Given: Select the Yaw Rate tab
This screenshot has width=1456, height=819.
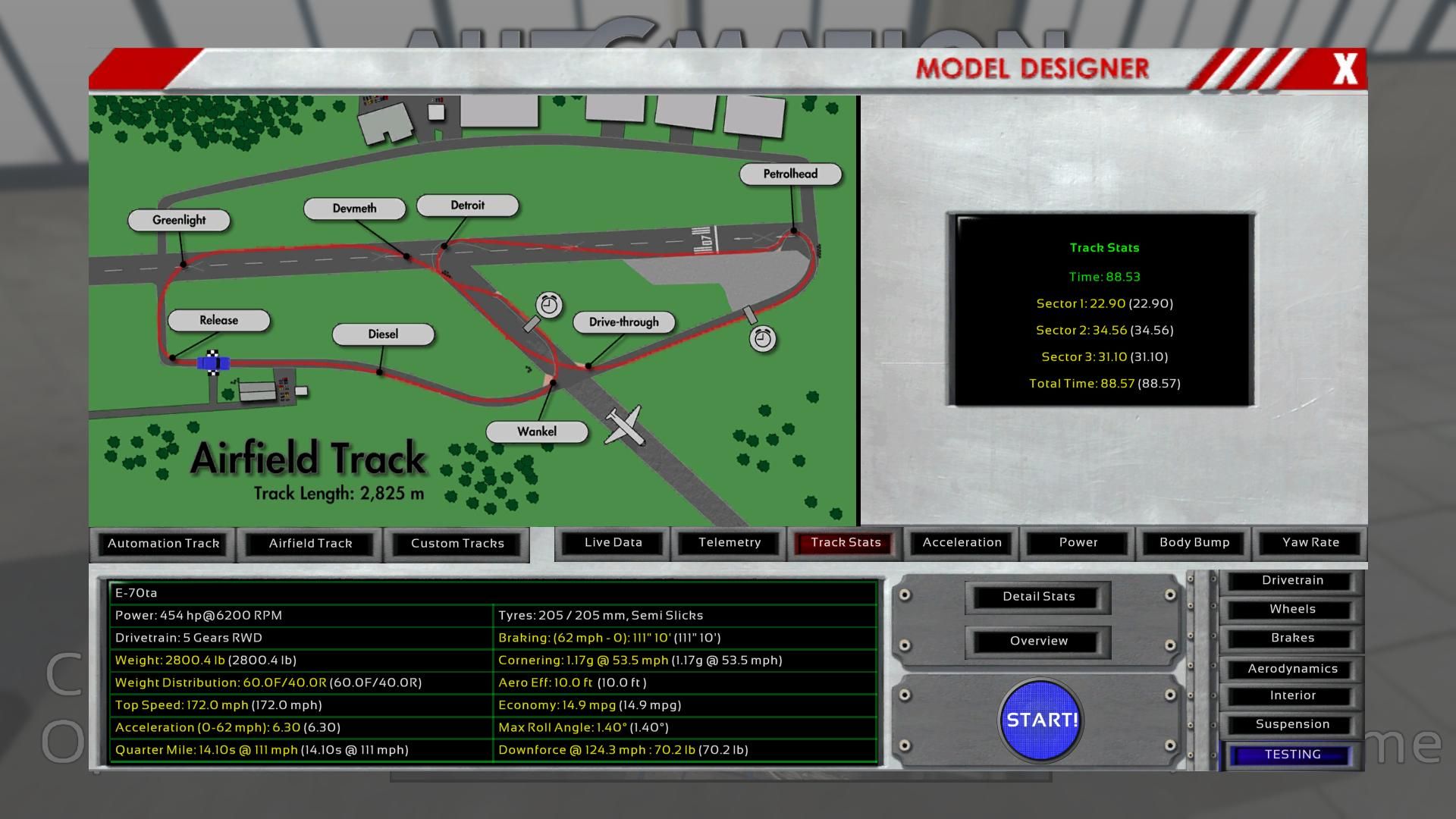Looking at the screenshot, I should point(1310,543).
